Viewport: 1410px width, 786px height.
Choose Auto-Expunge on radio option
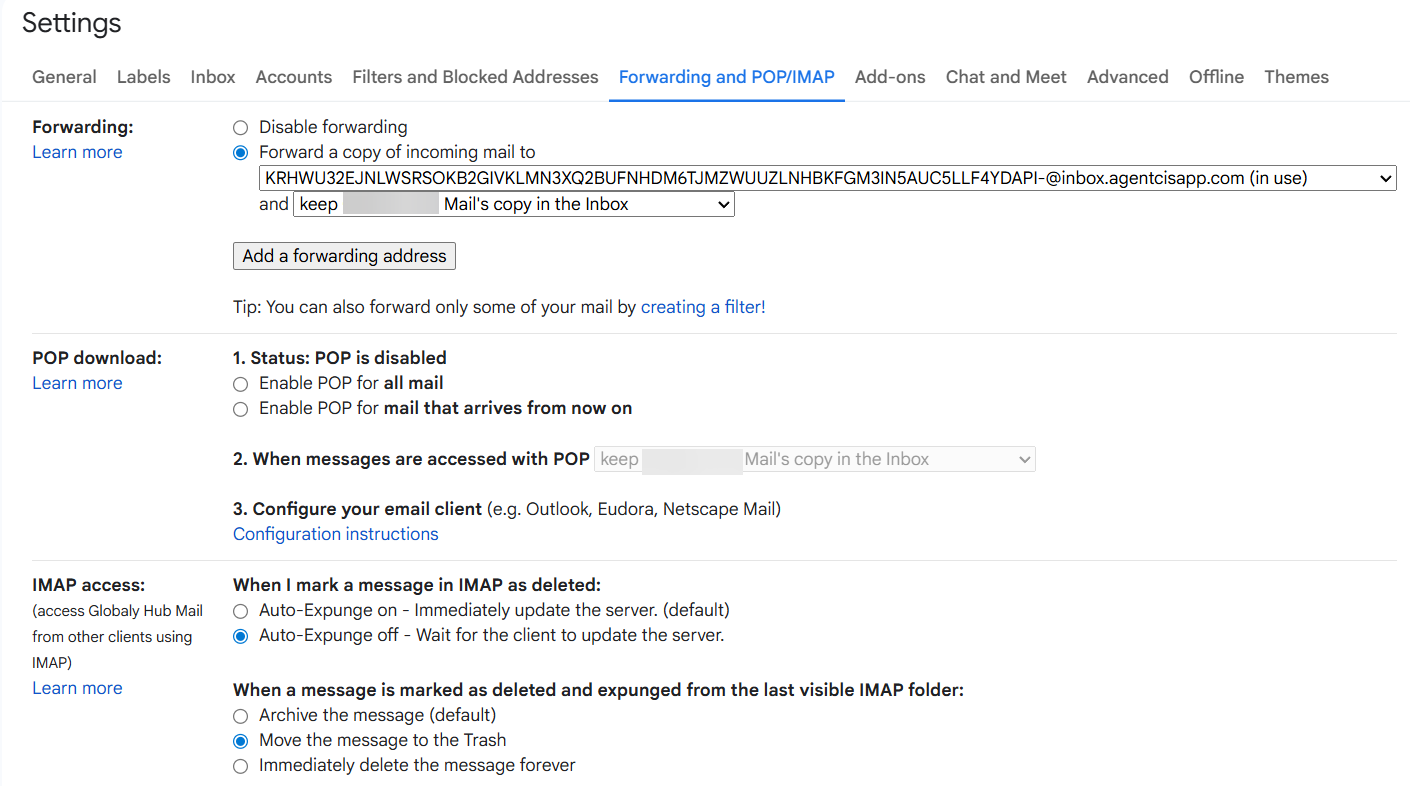[x=240, y=610]
